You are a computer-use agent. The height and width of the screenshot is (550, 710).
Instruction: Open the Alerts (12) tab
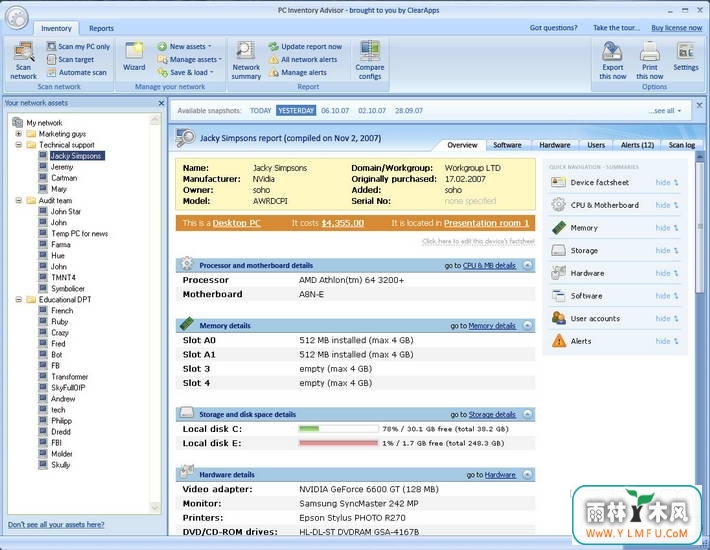637,145
